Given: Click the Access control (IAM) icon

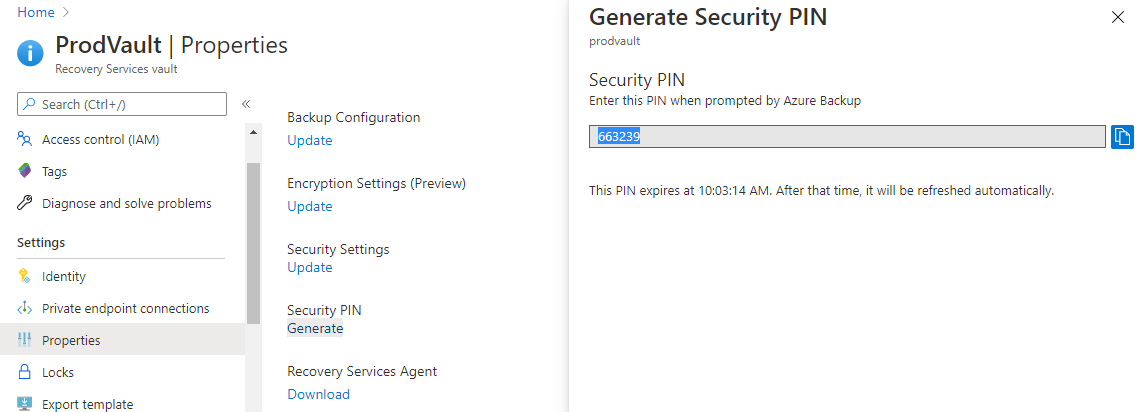Looking at the screenshot, I should click(x=25, y=139).
